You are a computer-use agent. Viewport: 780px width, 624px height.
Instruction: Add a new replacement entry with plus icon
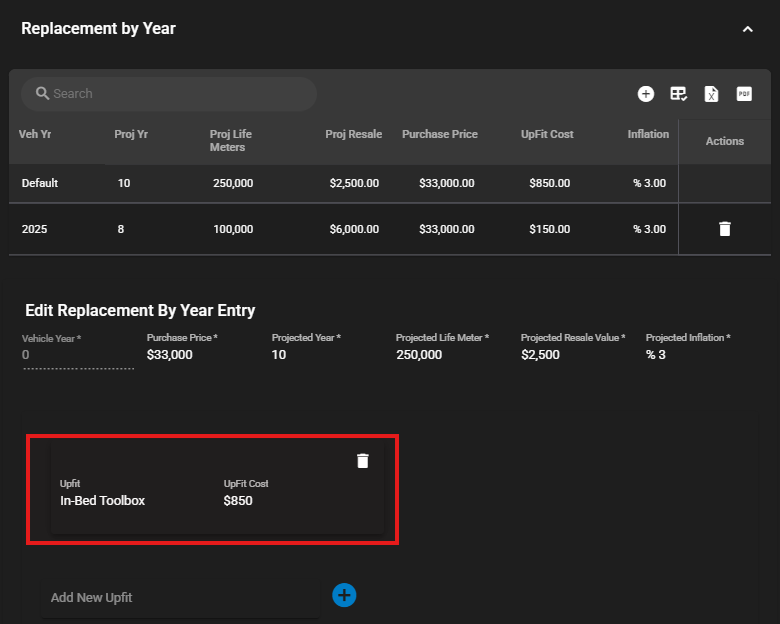pos(646,94)
